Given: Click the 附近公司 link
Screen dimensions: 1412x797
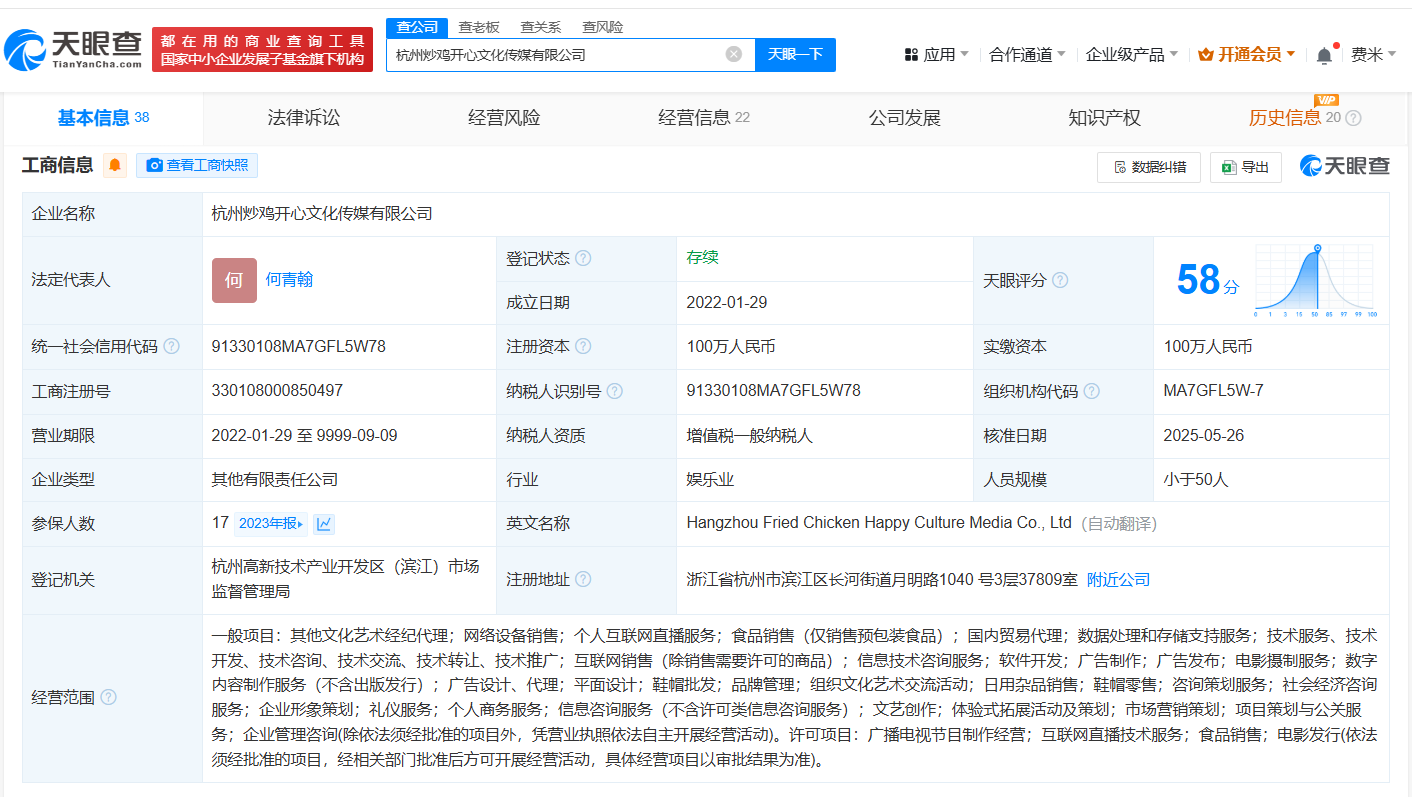Looking at the screenshot, I should (x=1118, y=579).
